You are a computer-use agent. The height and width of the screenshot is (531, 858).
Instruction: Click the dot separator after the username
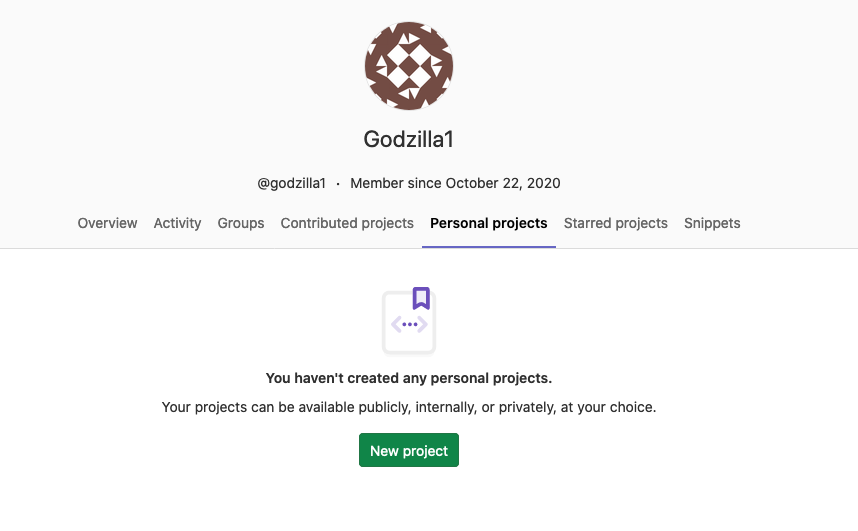click(x=338, y=184)
